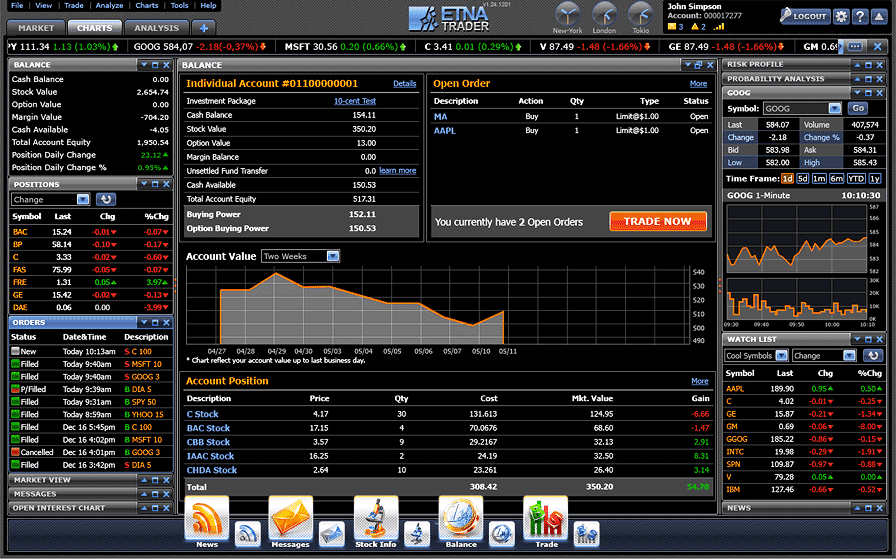The height and width of the screenshot is (560, 896).
Task: Switch to the Analysis tab
Action: 157,27
